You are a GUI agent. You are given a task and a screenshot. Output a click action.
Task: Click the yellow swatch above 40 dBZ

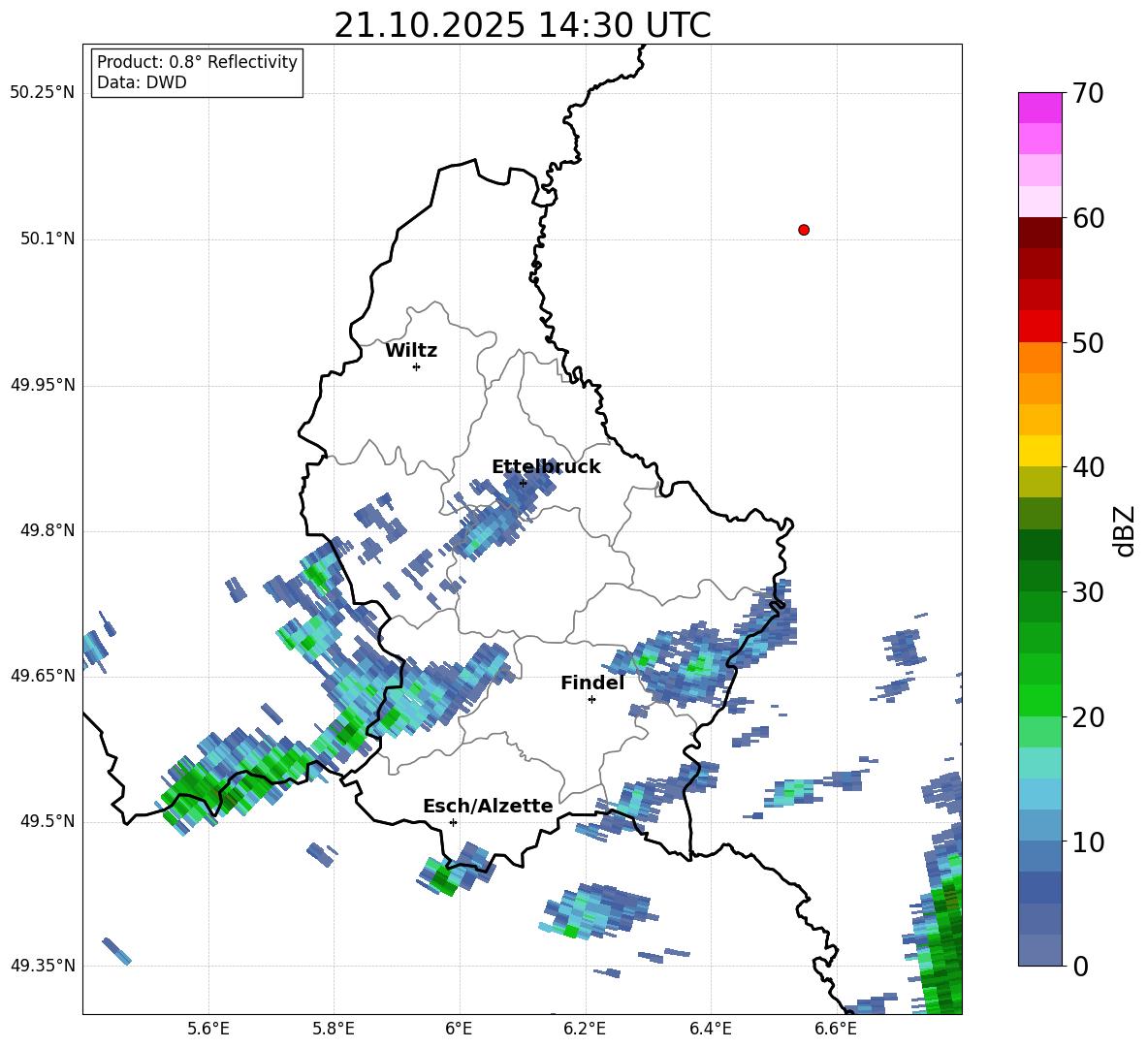[1039, 451]
